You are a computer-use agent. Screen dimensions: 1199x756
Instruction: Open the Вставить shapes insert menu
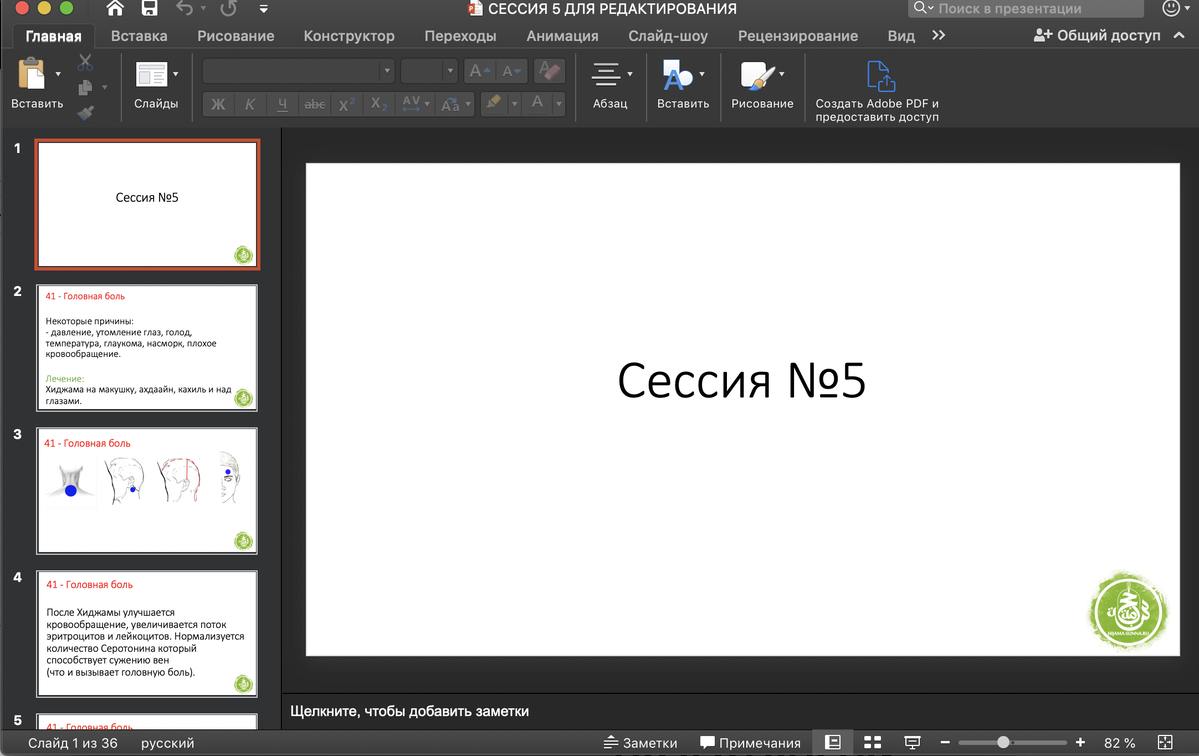[x=683, y=85]
